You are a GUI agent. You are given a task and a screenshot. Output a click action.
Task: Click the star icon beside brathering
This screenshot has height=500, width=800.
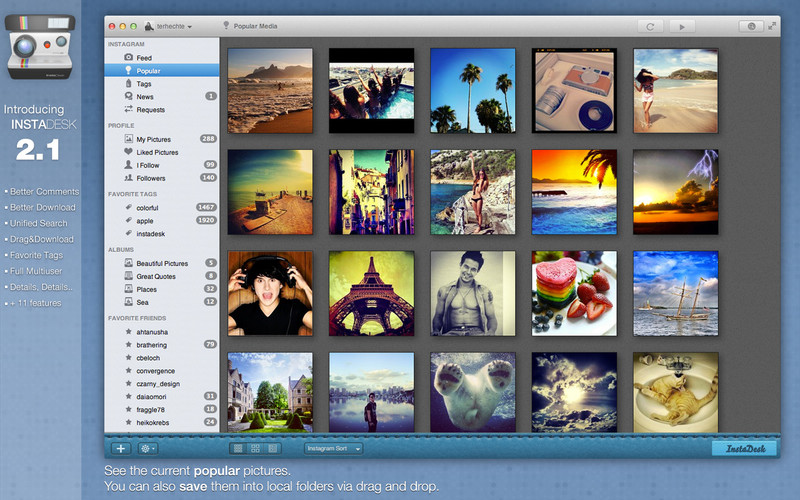click(x=129, y=344)
